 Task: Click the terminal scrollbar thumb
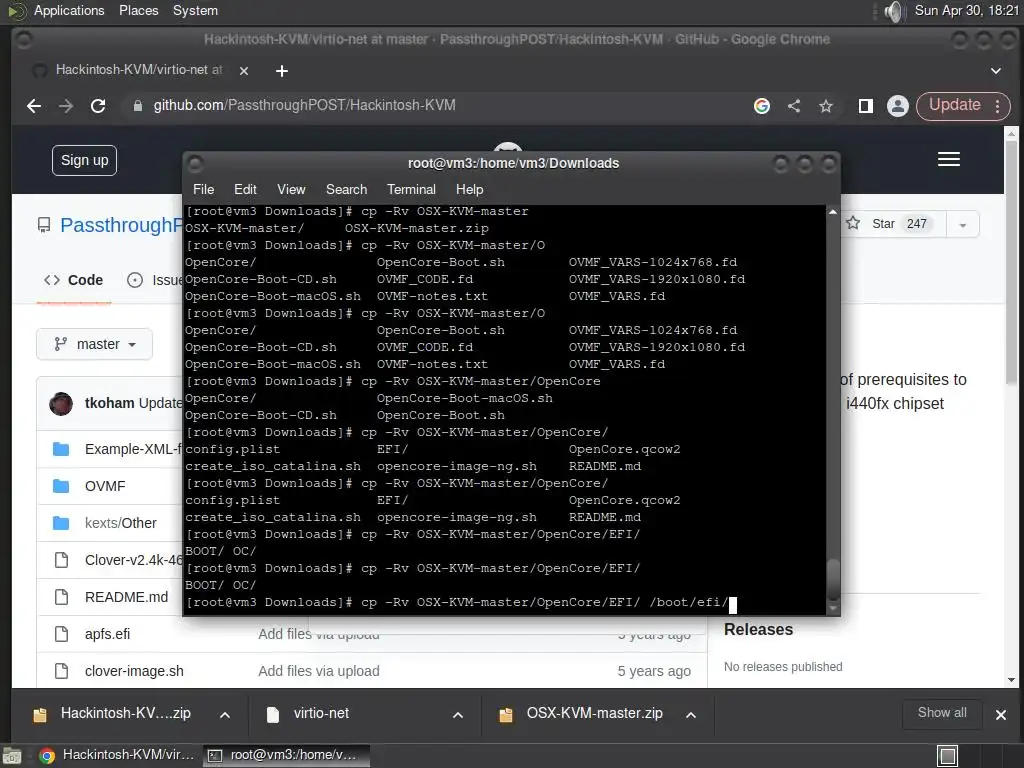[833, 579]
